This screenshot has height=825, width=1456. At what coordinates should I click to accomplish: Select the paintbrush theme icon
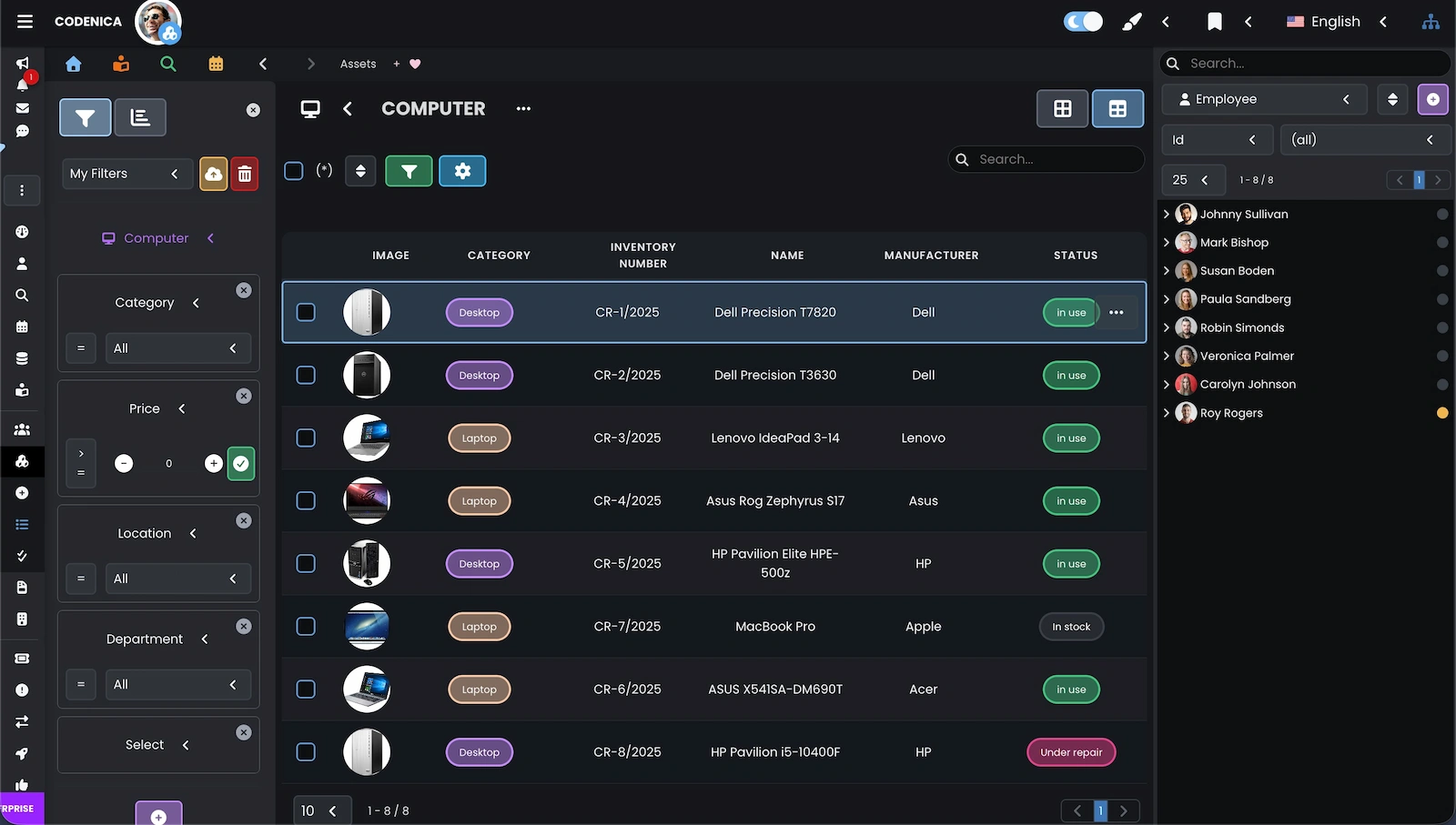1132,21
